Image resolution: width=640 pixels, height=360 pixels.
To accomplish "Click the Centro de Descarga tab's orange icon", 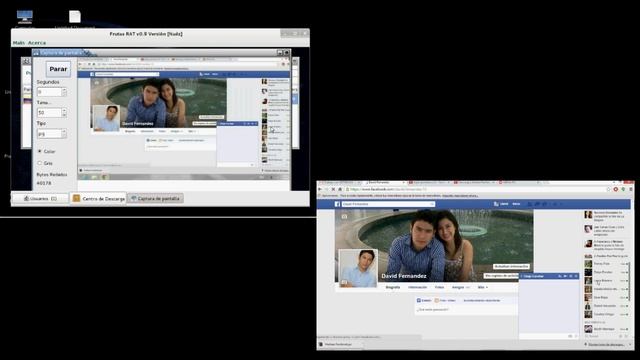I will 76,198.
